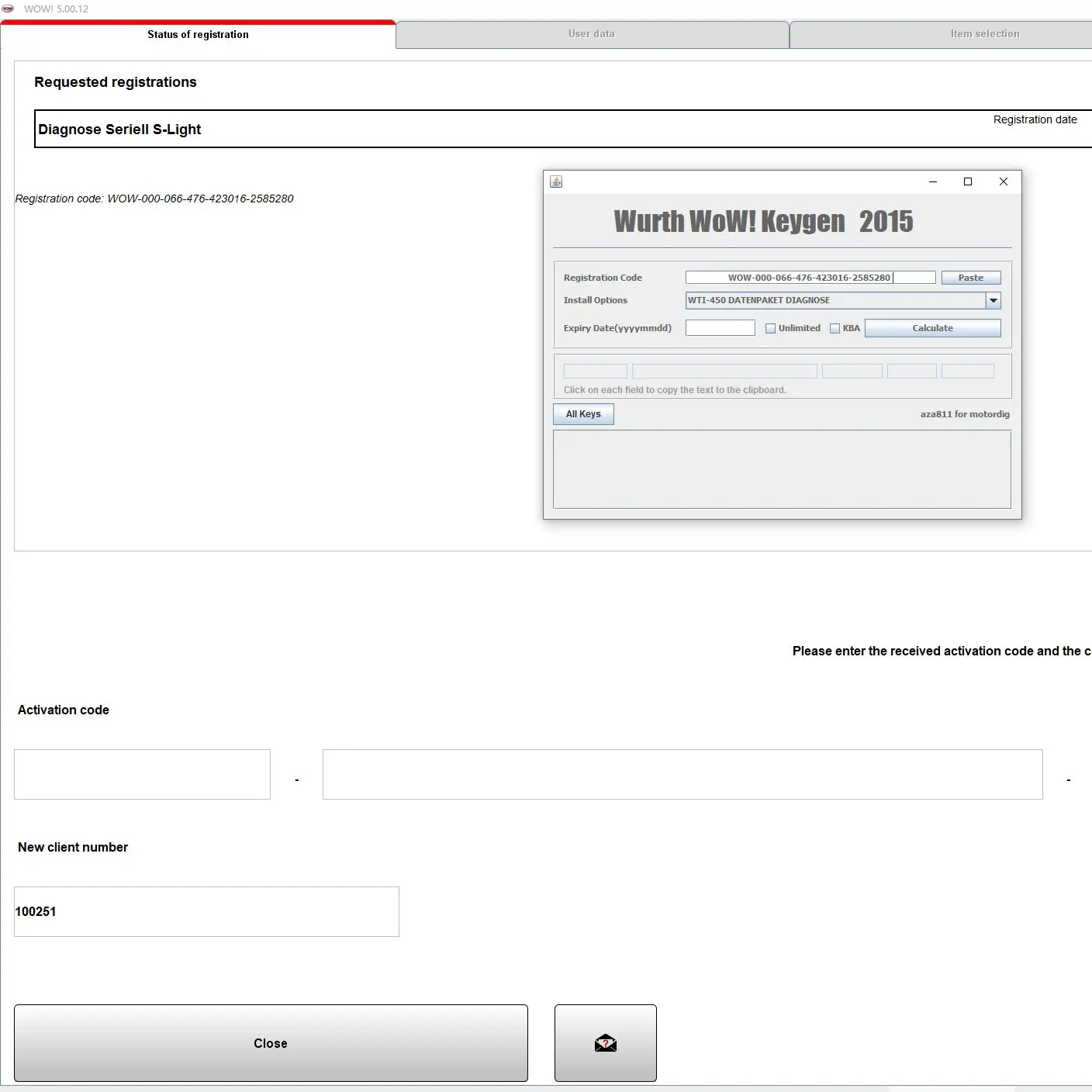
Task: Open the WTI-450 DATENPAKET DIAGNOSE combo box
Action: click(843, 300)
